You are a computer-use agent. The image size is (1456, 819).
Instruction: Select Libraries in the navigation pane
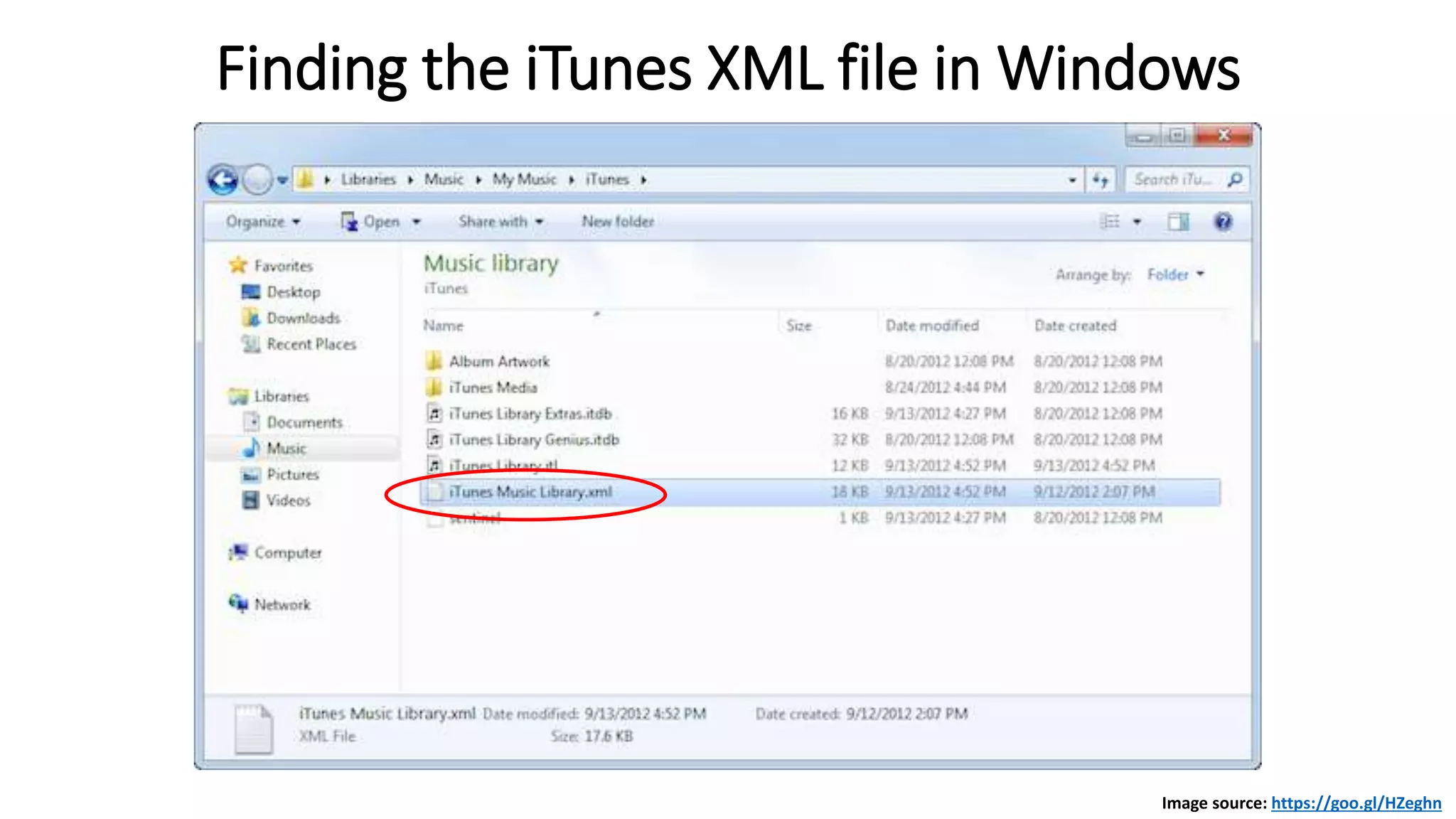click(x=282, y=396)
